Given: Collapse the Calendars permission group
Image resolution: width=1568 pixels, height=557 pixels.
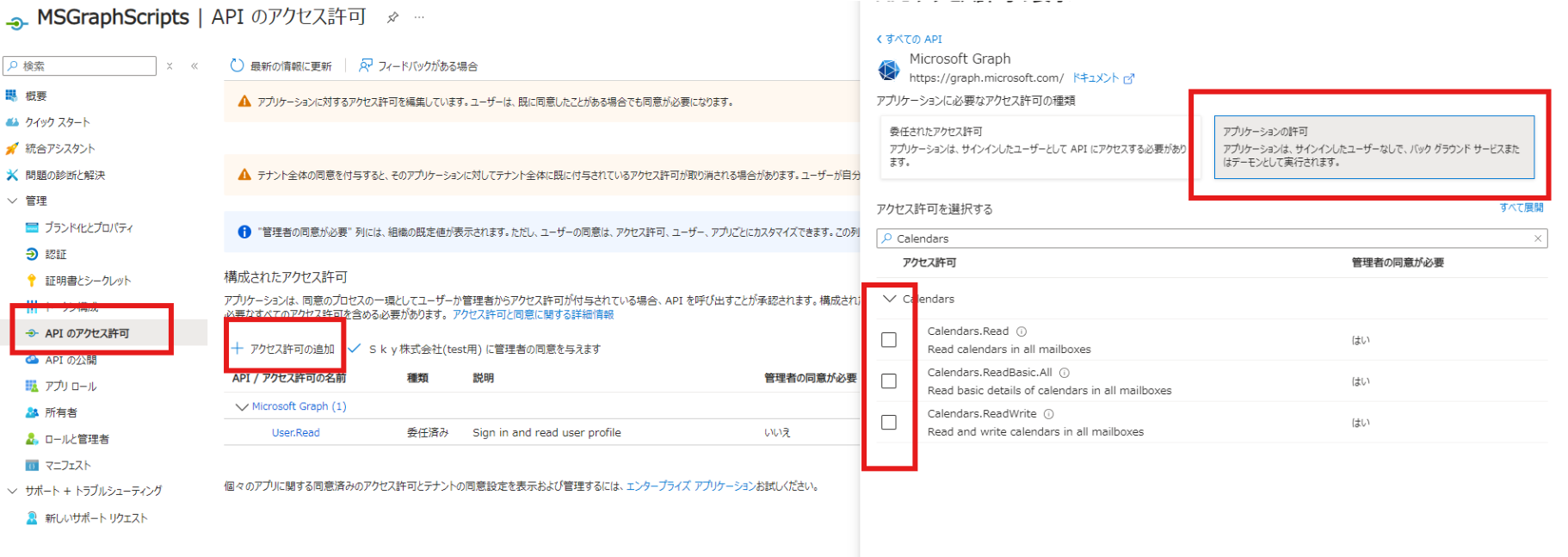Looking at the screenshot, I should tap(890, 299).
